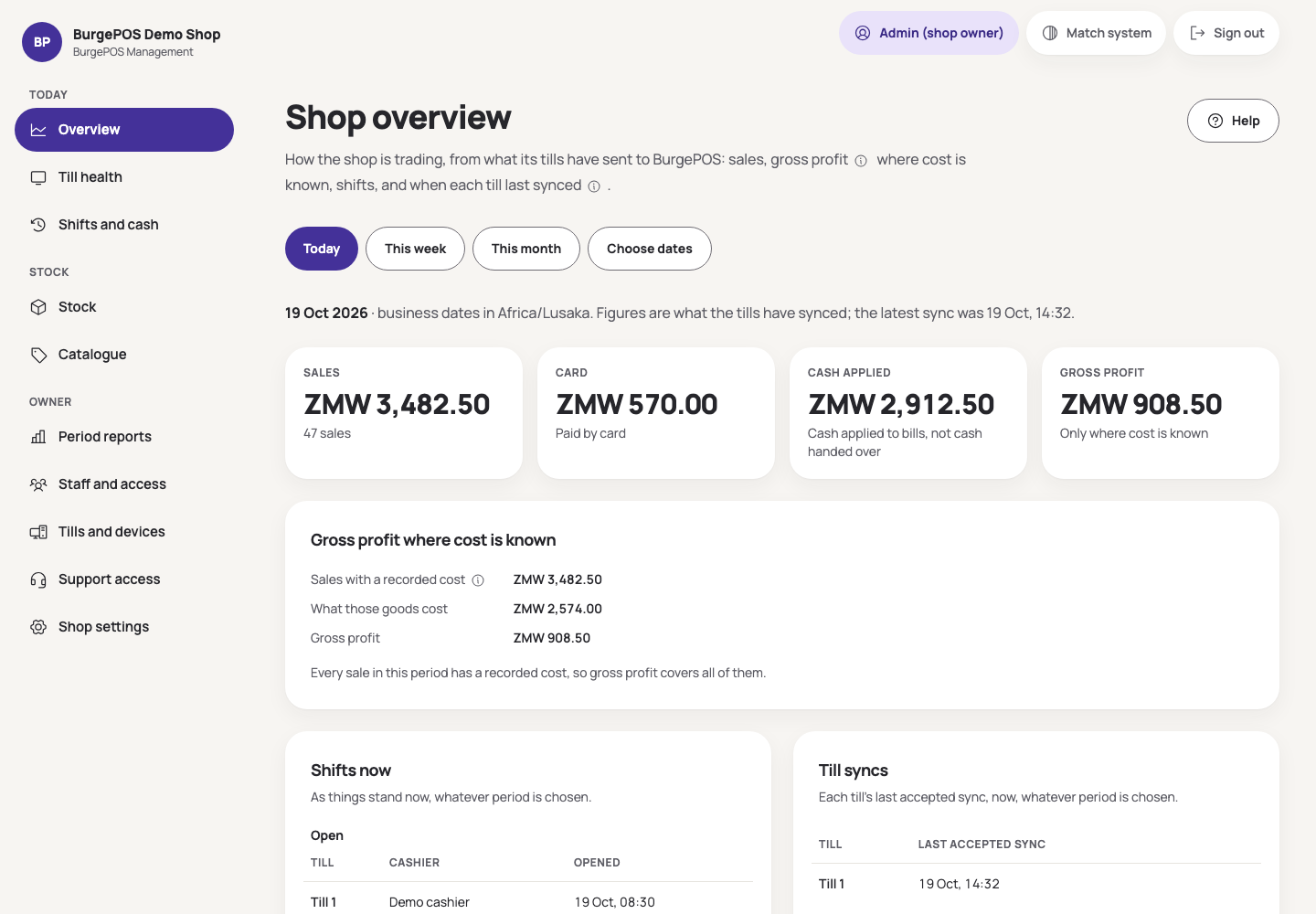The width and height of the screenshot is (1316, 914).
Task: Select the This week period filter
Action: [415, 249]
